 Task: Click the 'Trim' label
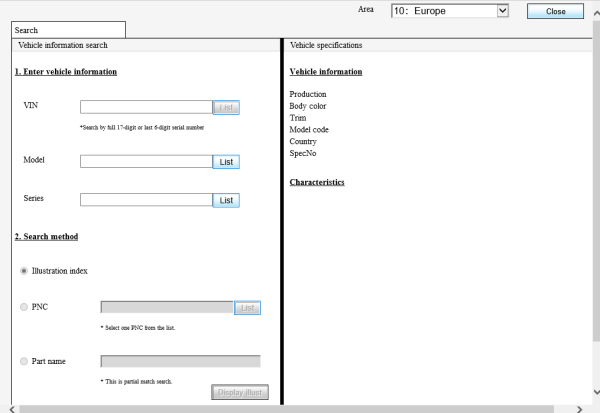point(298,118)
